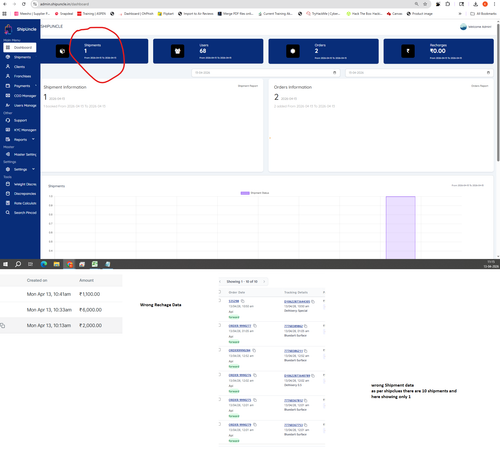Click the Clients person icon in sidebar
Screen dimensions: 500x459
pyautogui.click(x=8, y=67)
